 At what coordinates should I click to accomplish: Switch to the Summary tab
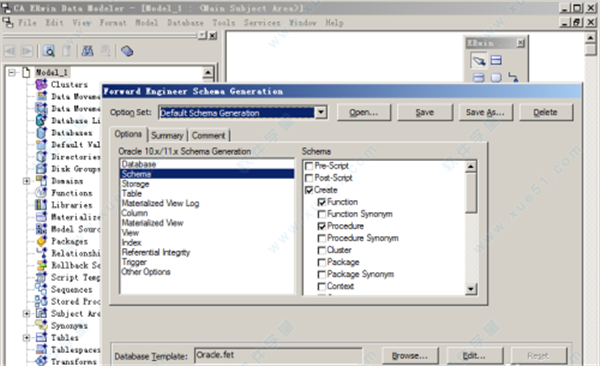[x=167, y=136]
